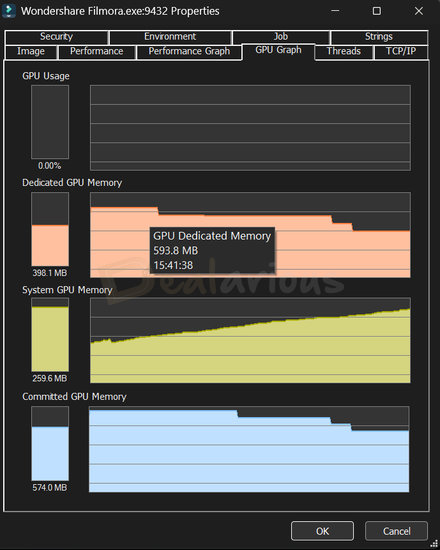Click the GPU Usage label
This screenshot has width=440, height=550.
[46, 76]
